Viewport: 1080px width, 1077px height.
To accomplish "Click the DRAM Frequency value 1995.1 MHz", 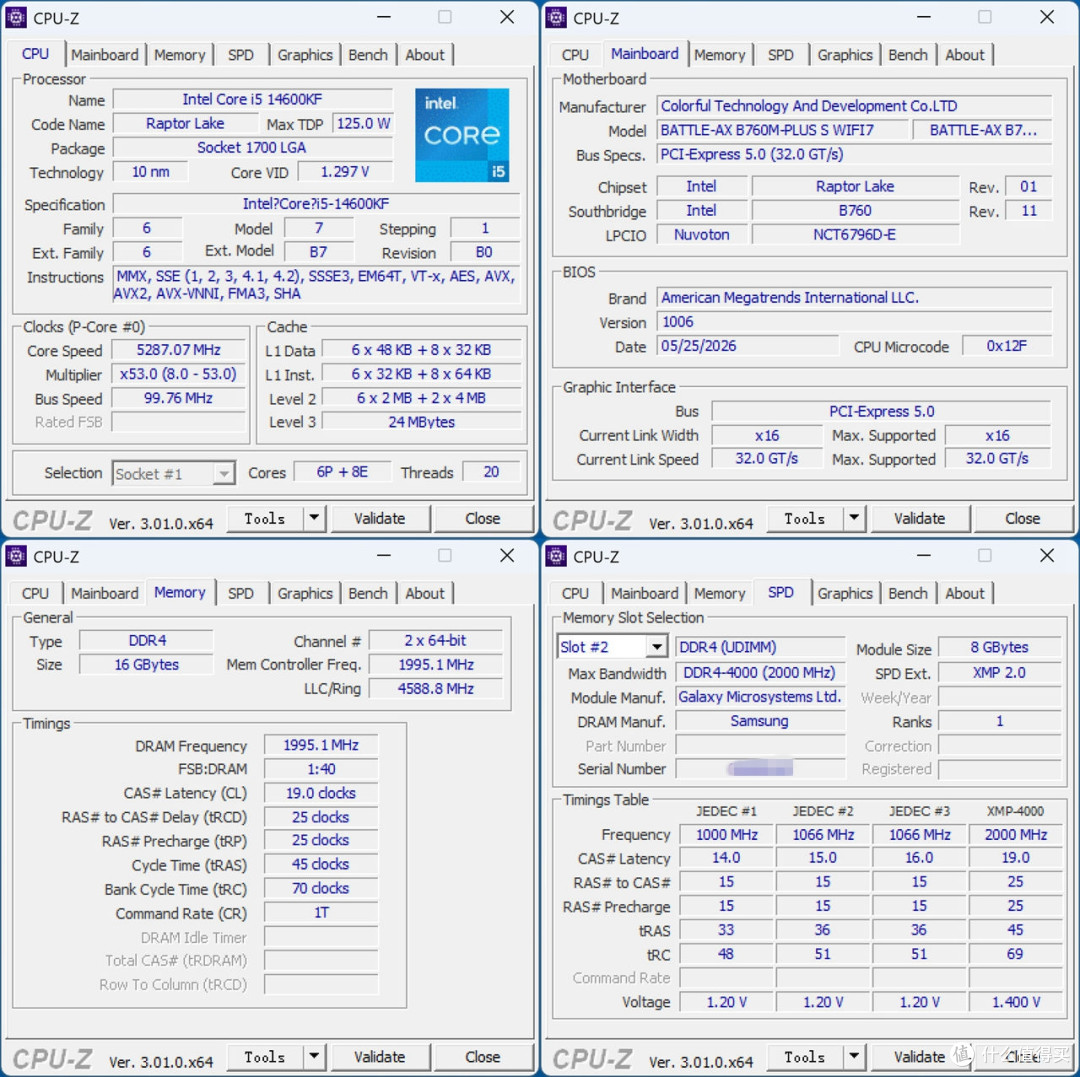I will point(321,745).
